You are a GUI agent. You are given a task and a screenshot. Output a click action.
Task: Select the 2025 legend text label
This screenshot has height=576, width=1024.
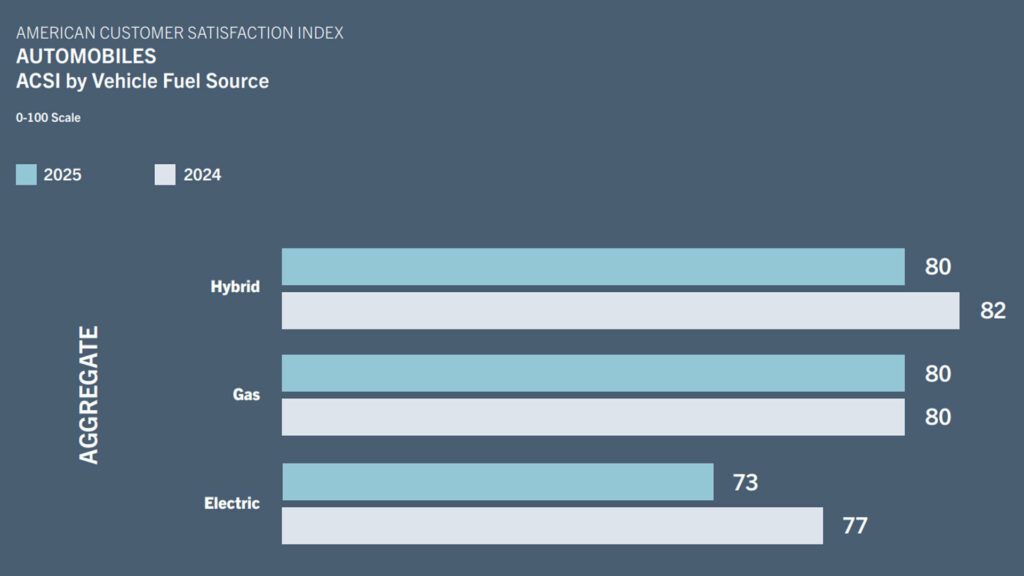(62, 175)
